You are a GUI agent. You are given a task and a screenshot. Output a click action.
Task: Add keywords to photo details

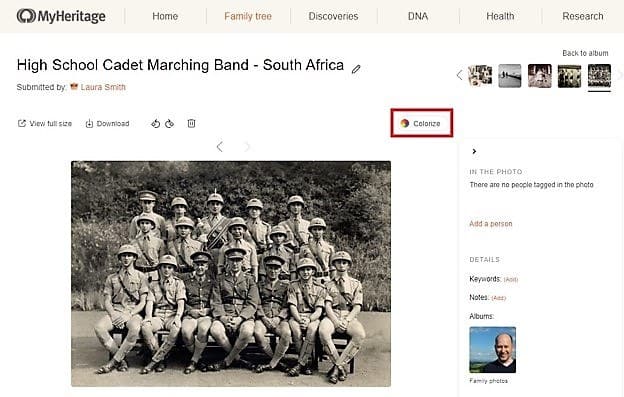[x=511, y=280]
